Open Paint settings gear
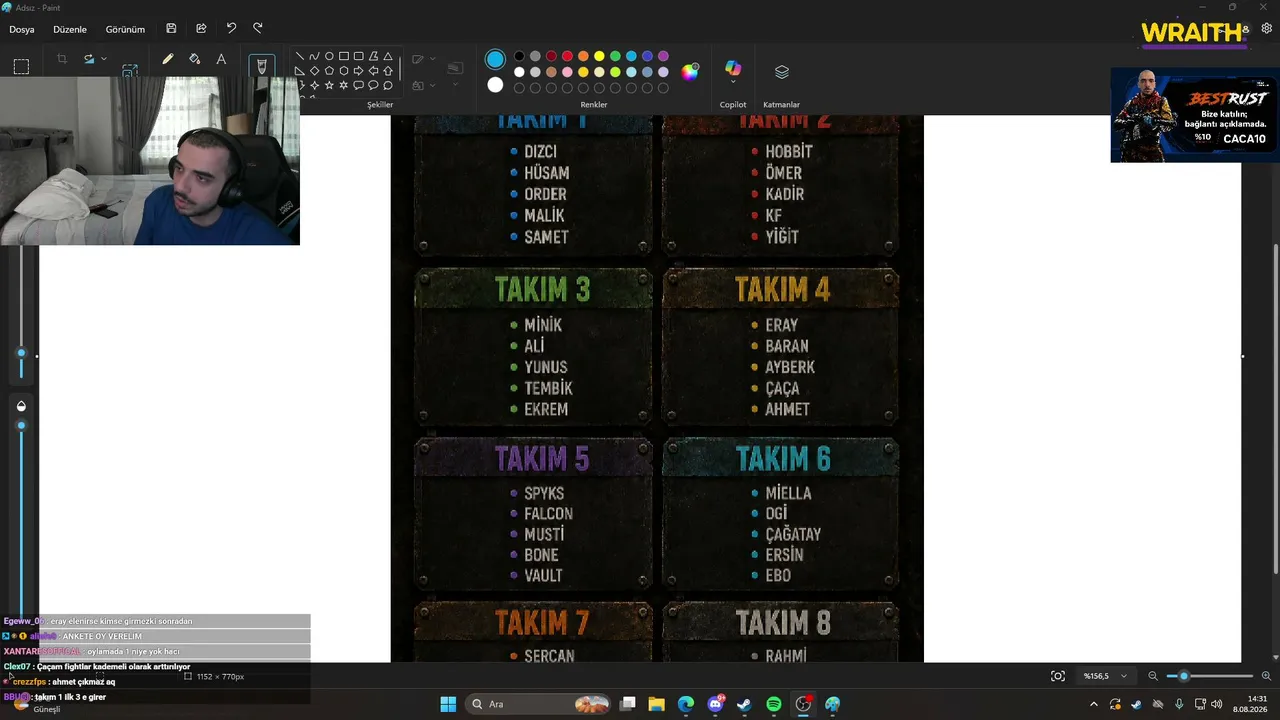The height and width of the screenshot is (720, 1280). (x=1266, y=29)
